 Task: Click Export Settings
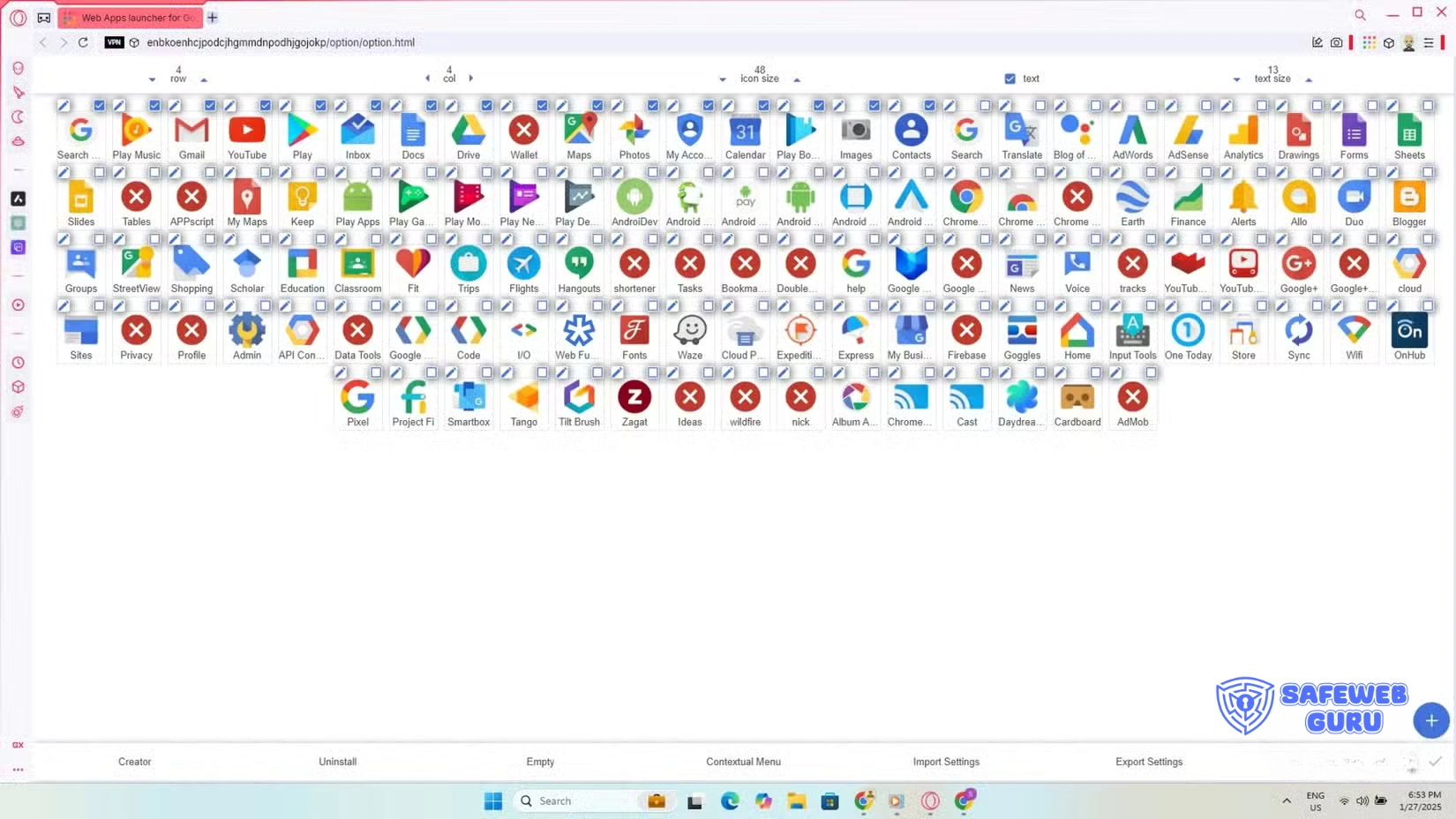coord(1149,762)
